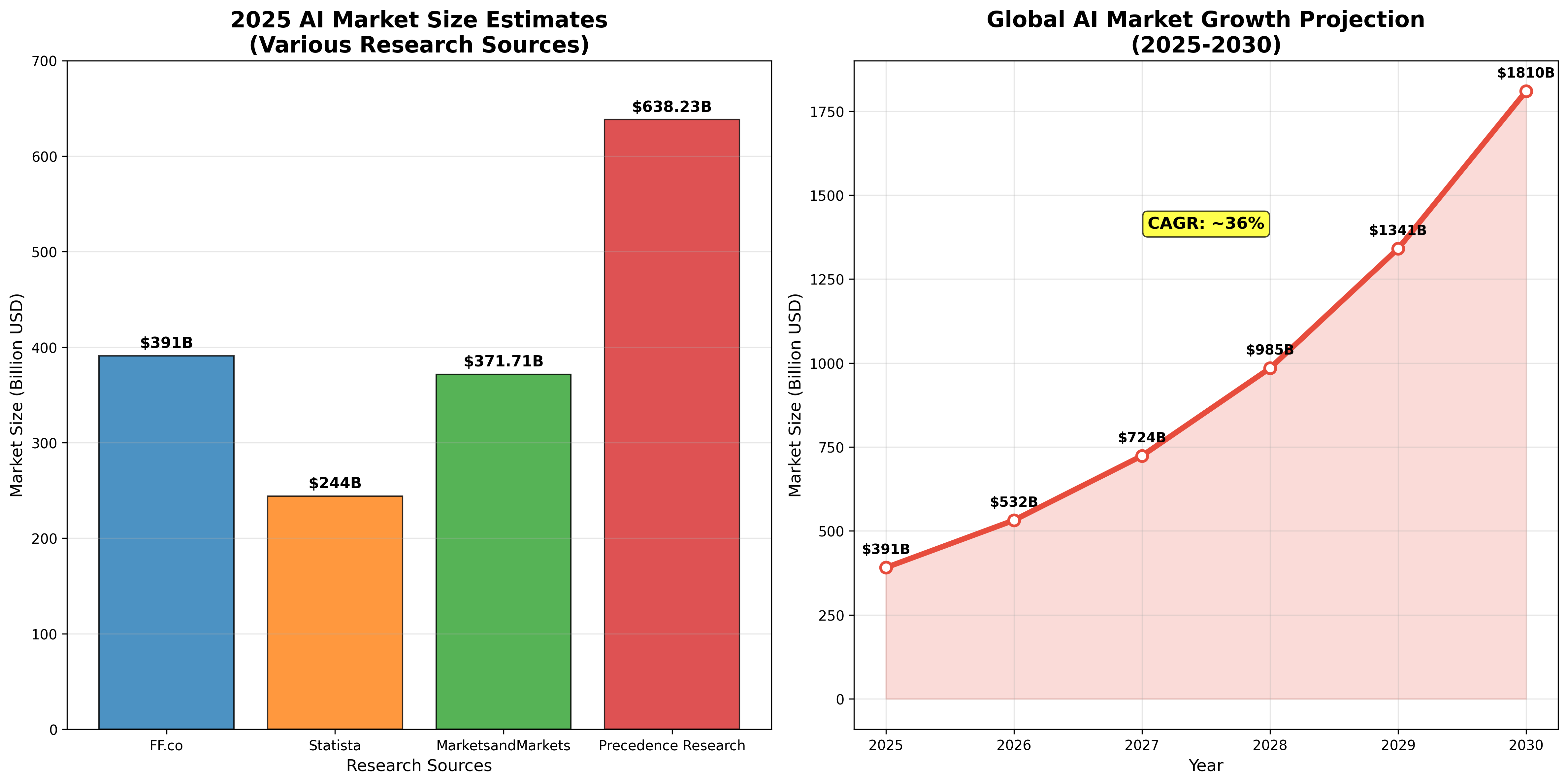Click the 2025 data point marker
Image resolution: width=1568 pixels, height=784 pixels.
coord(886,568)
